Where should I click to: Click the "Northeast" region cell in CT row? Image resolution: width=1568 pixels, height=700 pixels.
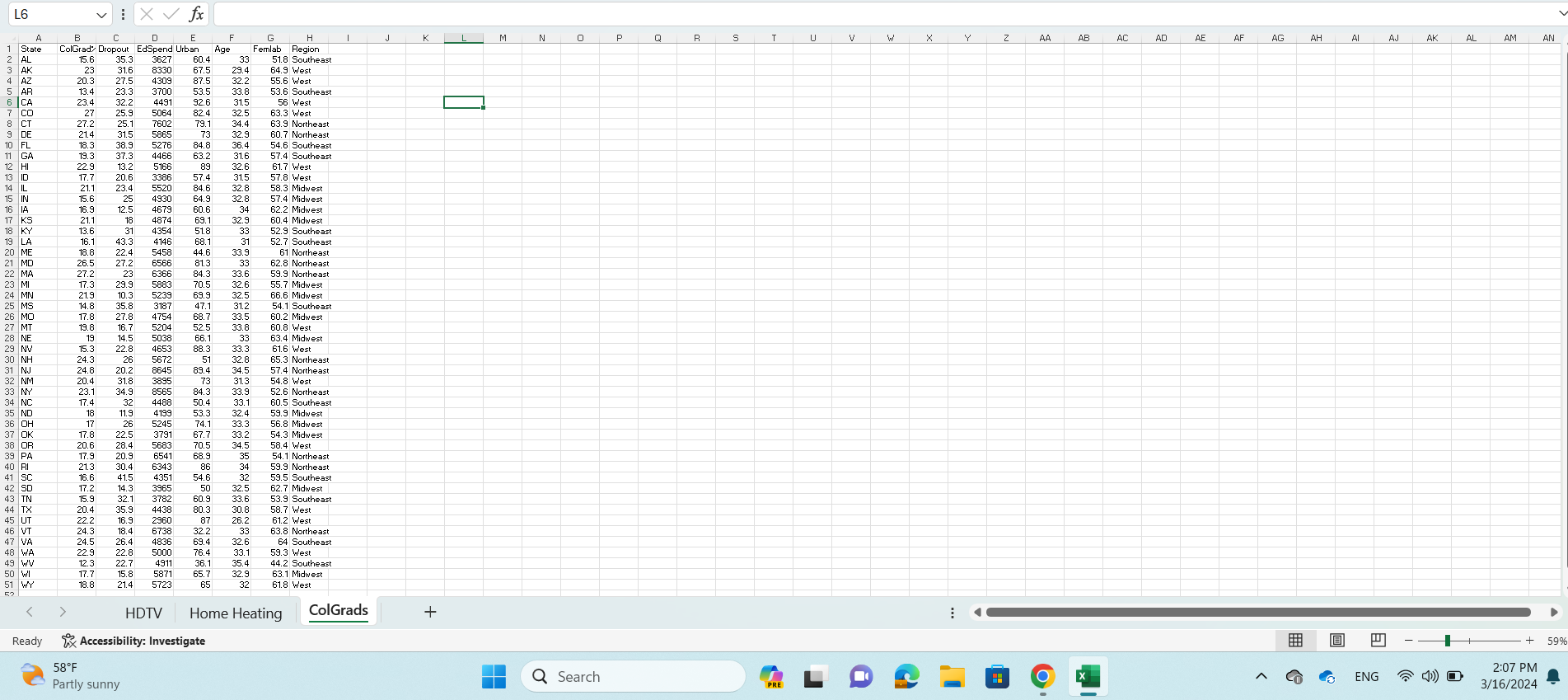click(311, 124)
